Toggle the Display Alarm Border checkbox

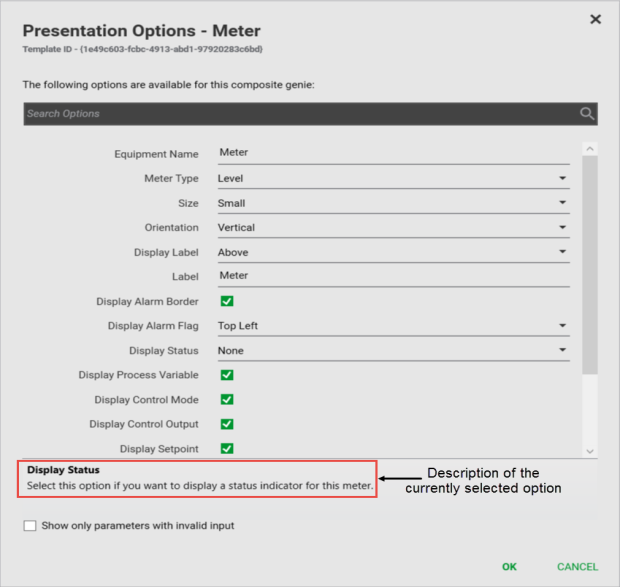pos(227,301)
